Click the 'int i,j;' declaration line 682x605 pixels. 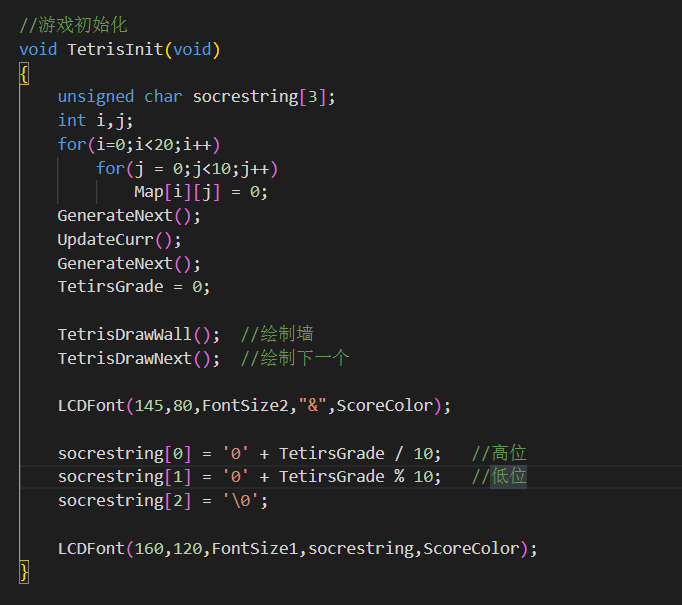[95, 120]
